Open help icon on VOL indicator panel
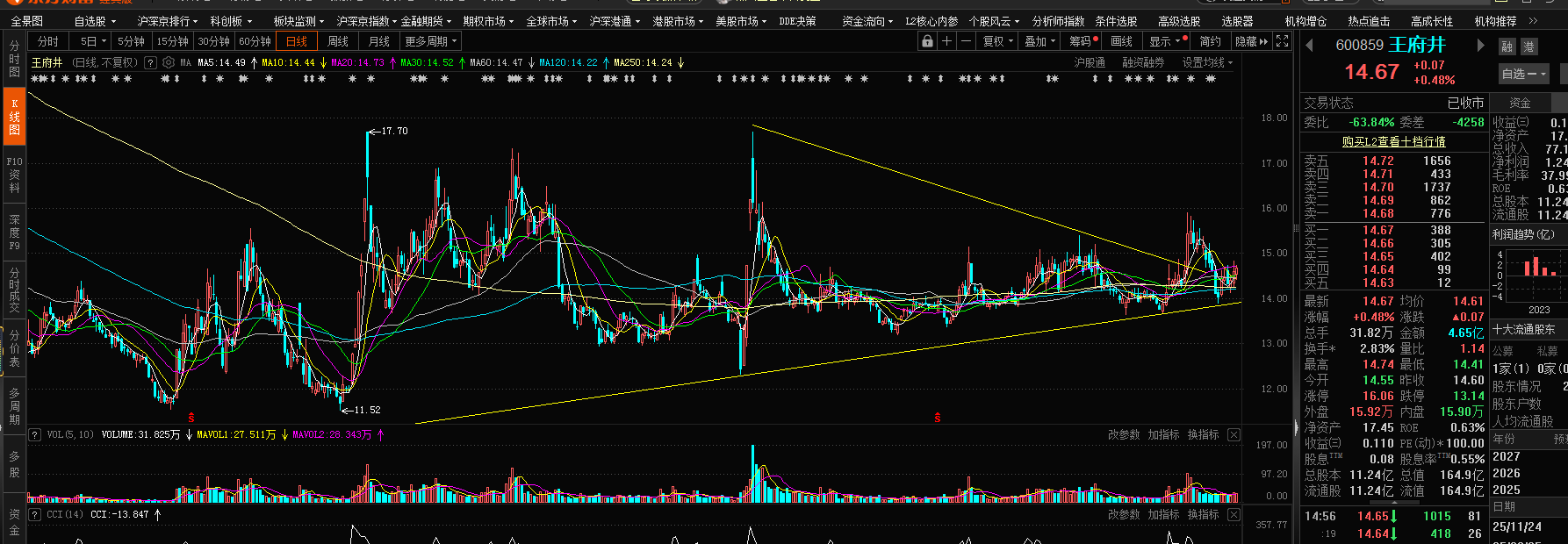1568x544 pixels. (35, 434)
